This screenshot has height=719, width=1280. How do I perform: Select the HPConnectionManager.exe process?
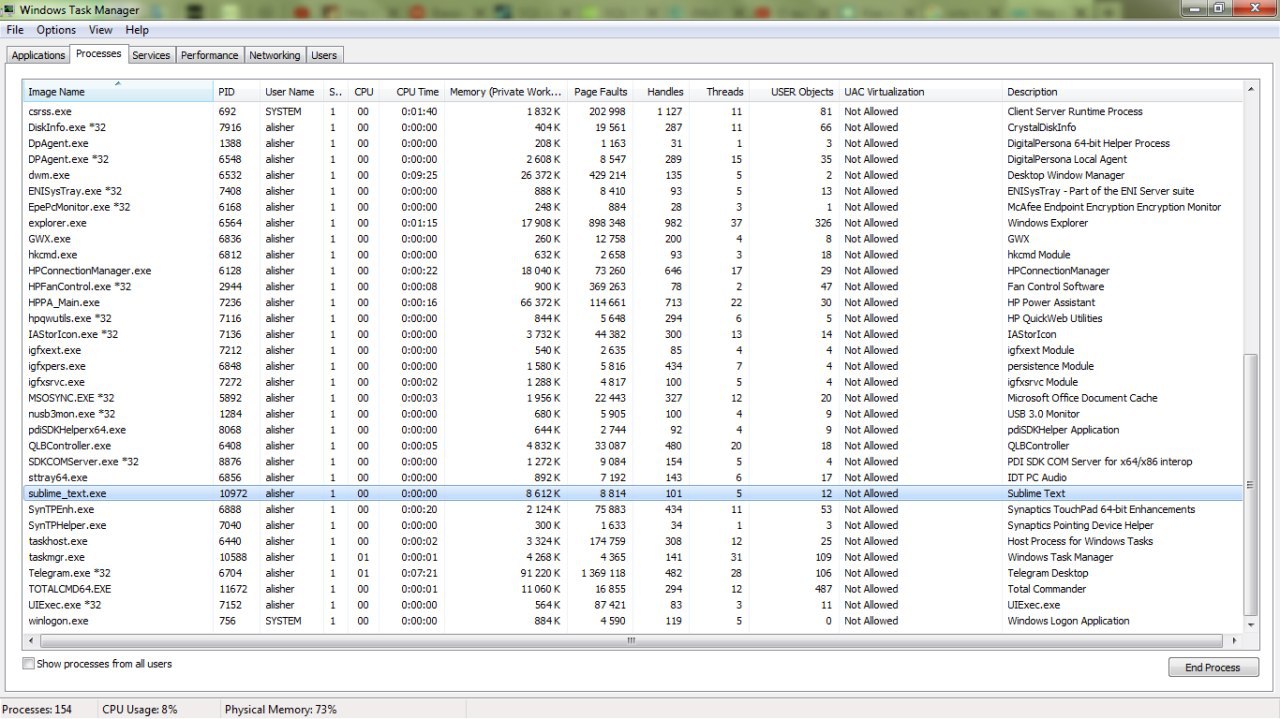(633, 271)
